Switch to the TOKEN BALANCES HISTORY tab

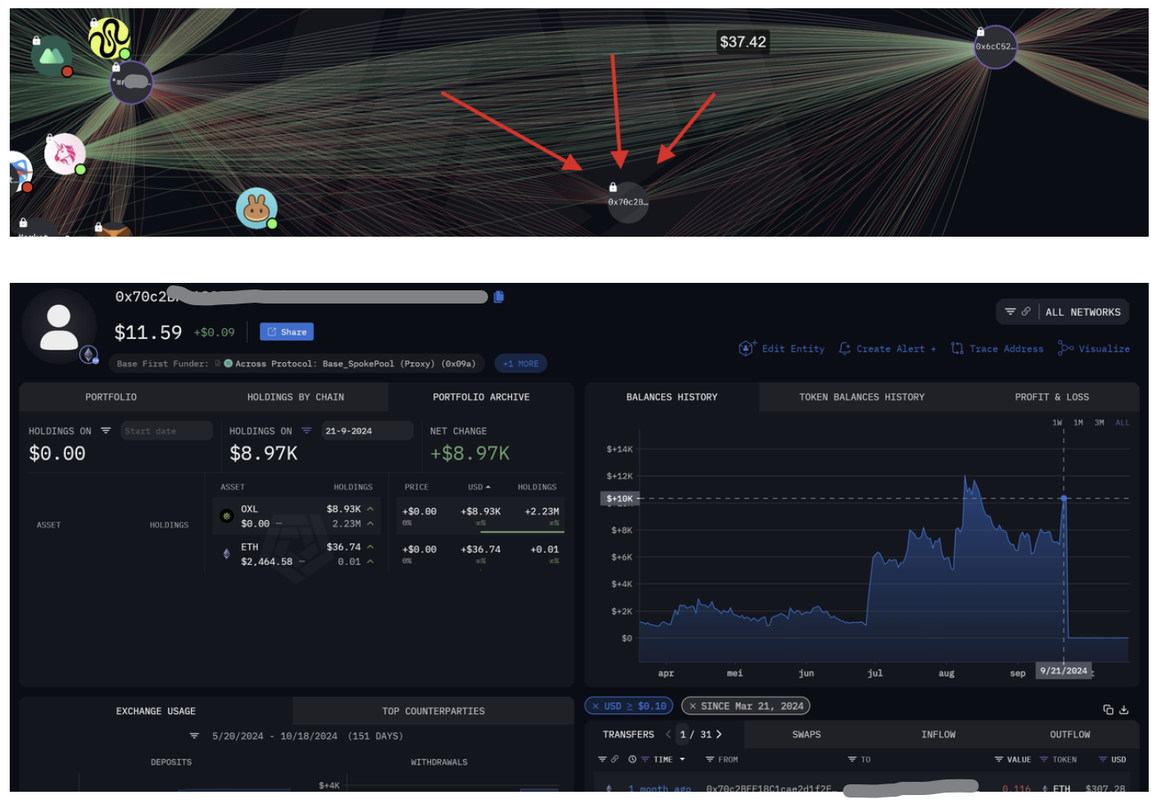click(x=861, y=397)
